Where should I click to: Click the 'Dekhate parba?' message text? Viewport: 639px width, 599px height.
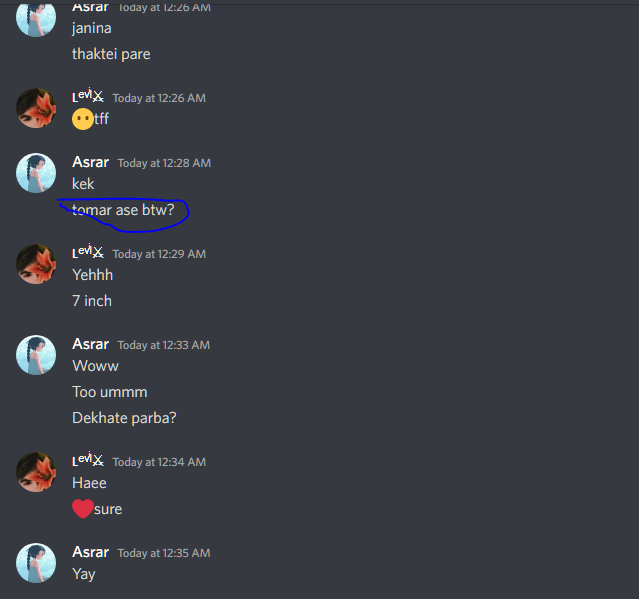click(x=124, y=418)
